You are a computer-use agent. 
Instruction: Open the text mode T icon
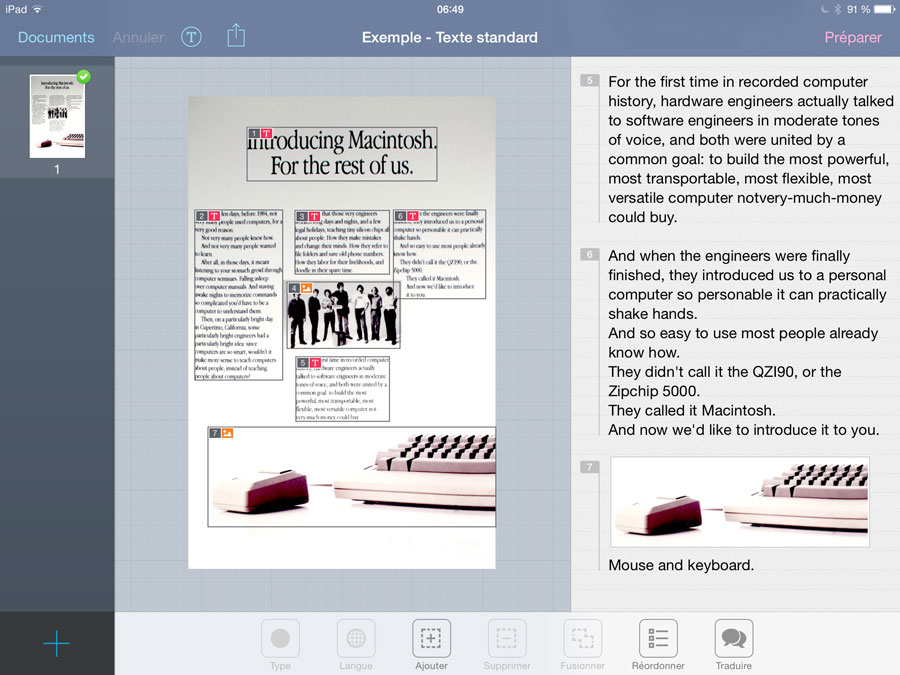(x=191, y=37)
